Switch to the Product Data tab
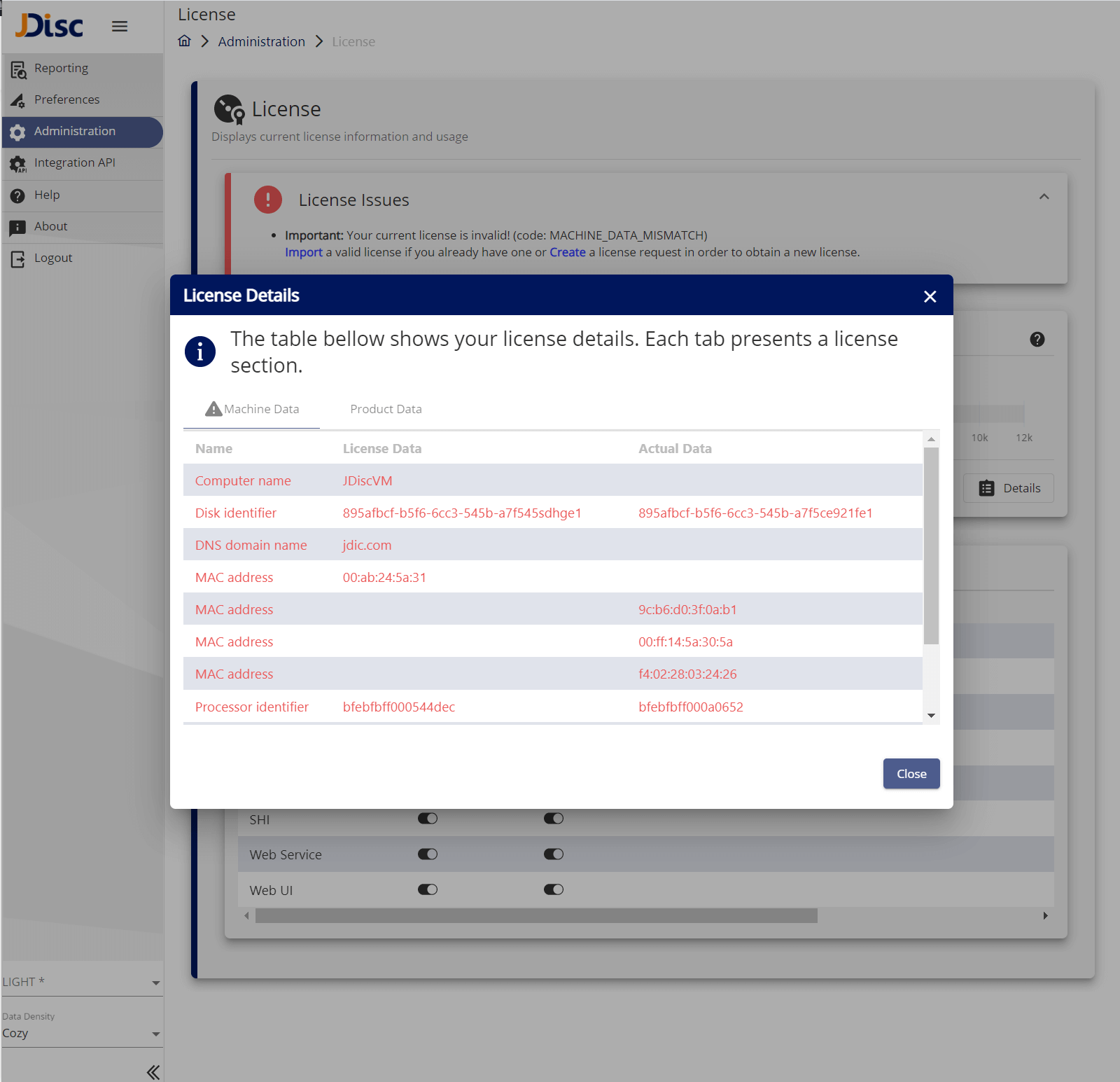Screen dimensions: 1120x1082 point(386,409)
